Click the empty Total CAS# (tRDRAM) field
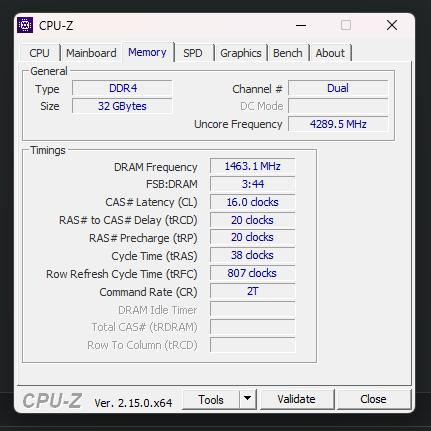Viewport: 431px width, 431px height. [x=252, y=327]
